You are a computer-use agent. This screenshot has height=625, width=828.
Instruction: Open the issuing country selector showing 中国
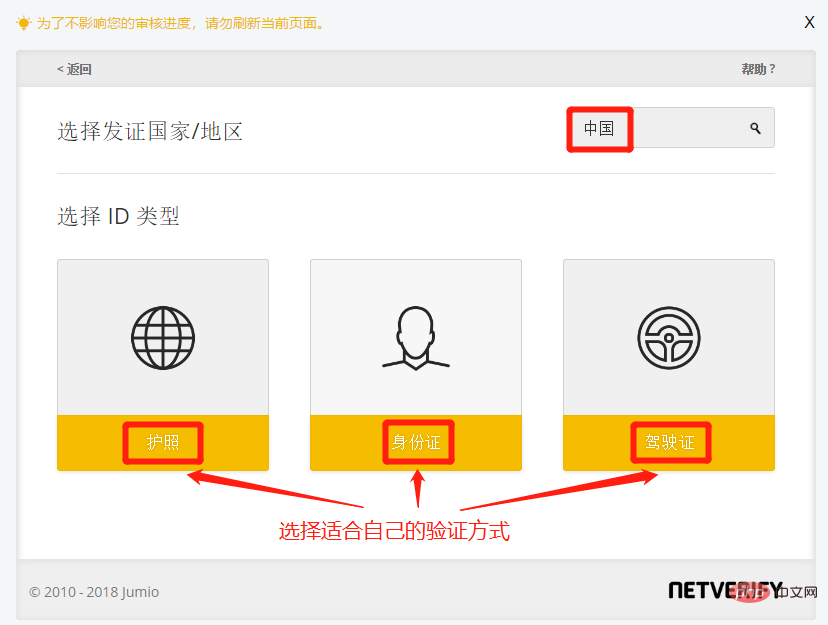click(599, 127)
